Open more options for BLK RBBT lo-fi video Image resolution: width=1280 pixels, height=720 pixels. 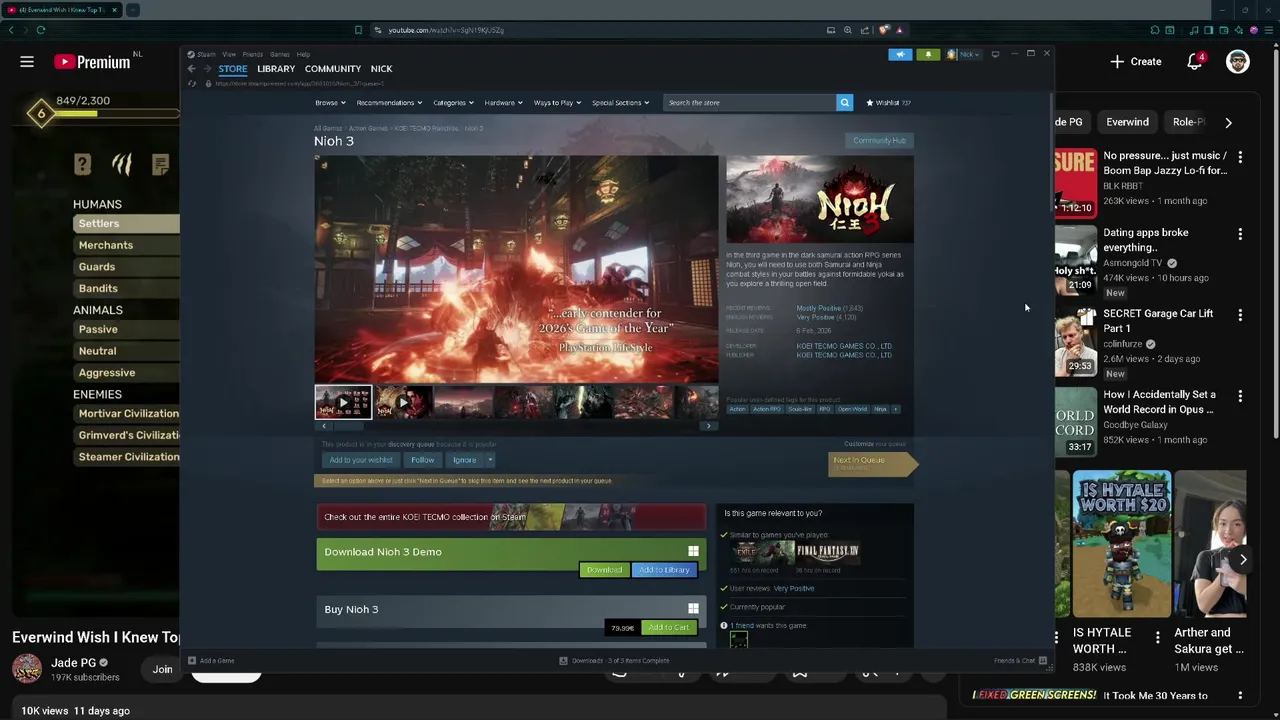point(1240,157)
